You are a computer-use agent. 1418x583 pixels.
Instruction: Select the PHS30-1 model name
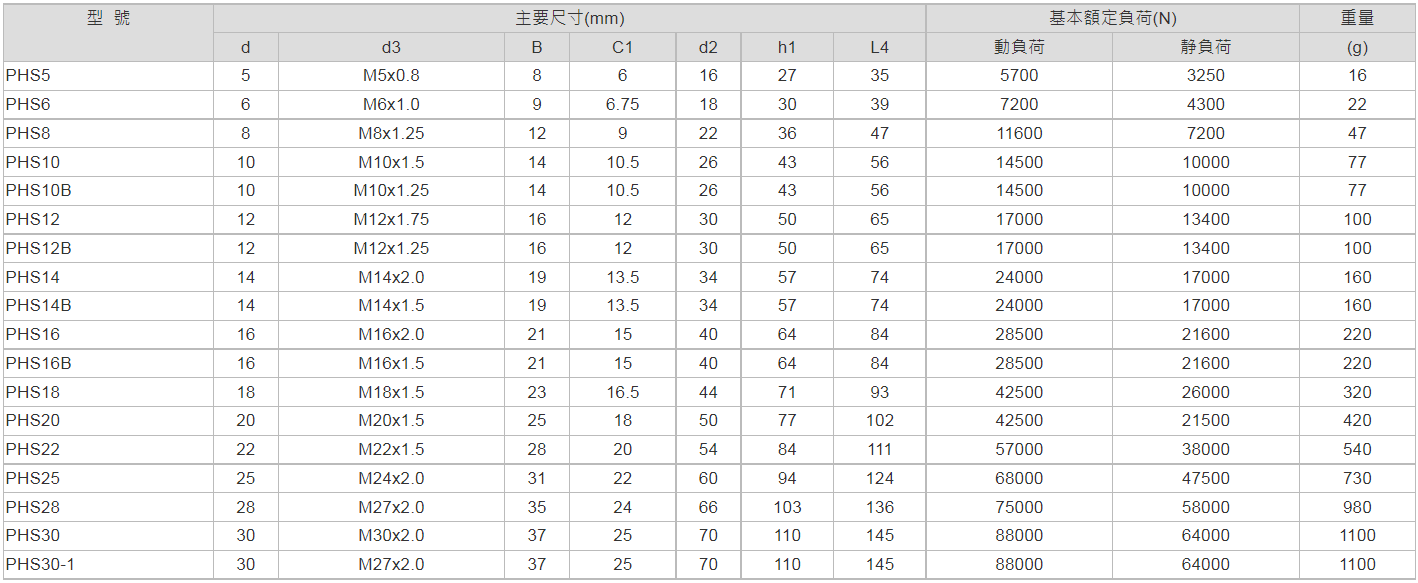(40, 564)
